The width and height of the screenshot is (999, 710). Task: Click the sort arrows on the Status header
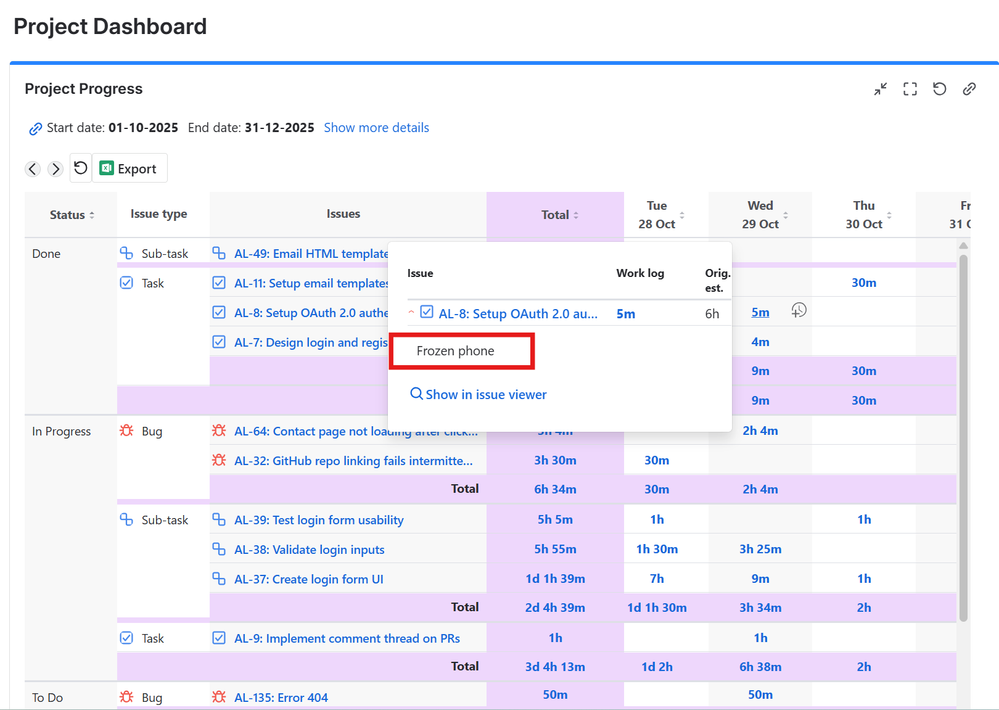94,213
